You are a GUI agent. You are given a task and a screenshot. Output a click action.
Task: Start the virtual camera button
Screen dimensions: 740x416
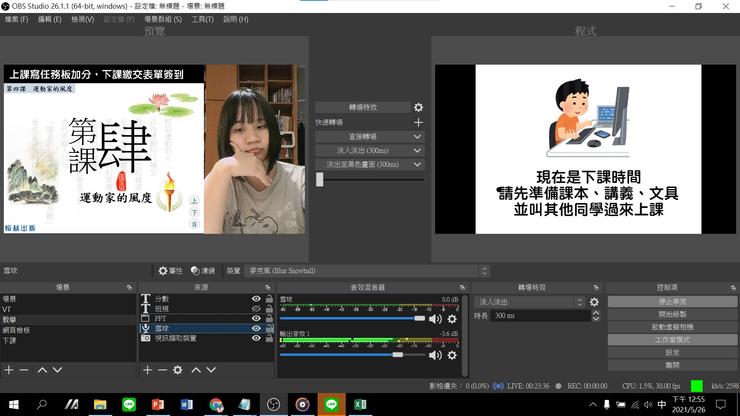pos(672,327)
